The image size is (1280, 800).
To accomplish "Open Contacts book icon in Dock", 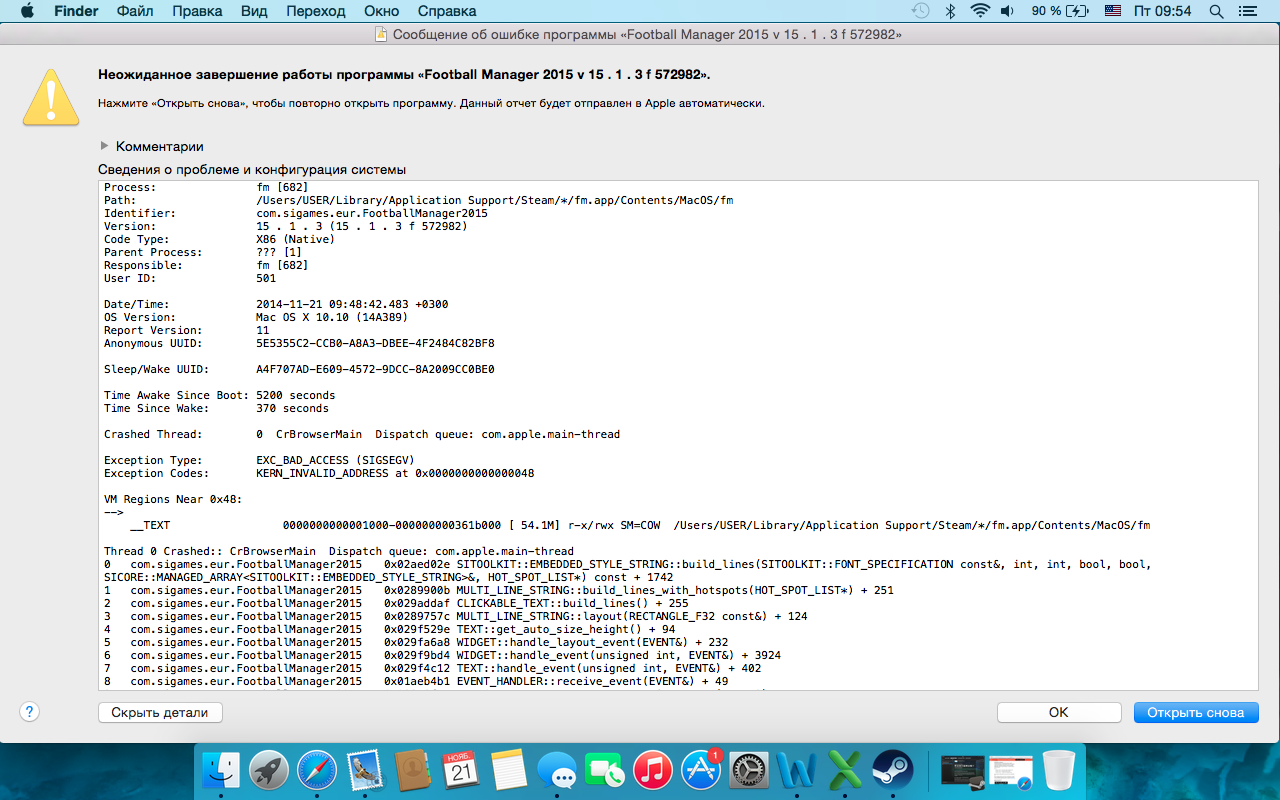I will pyautogui.click(x=413, y=771).
